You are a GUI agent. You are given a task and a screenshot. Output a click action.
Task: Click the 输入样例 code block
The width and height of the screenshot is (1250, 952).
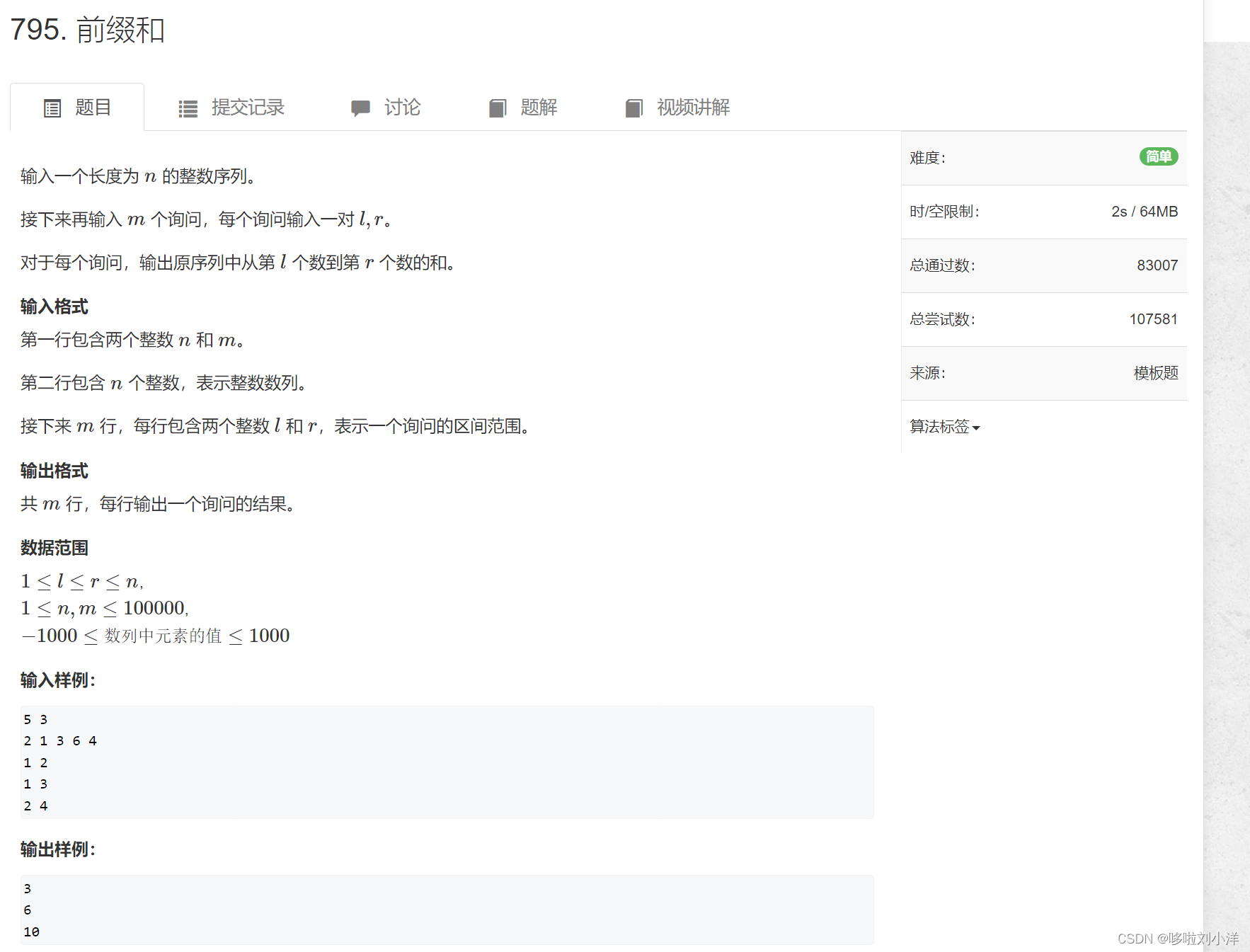[446, 762]
